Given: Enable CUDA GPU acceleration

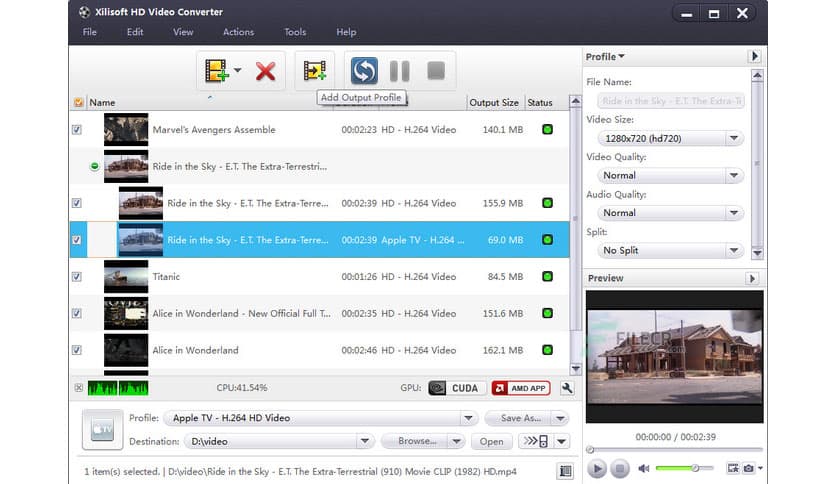Looking at the screenshot, I should 456,388.
